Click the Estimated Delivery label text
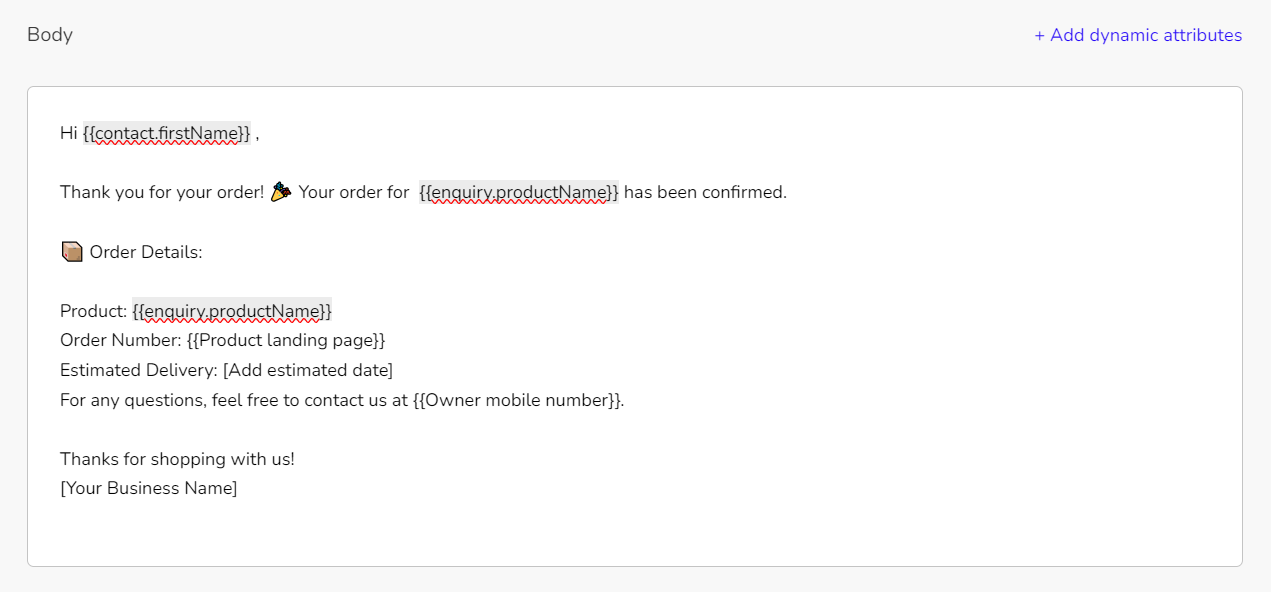 139,371
